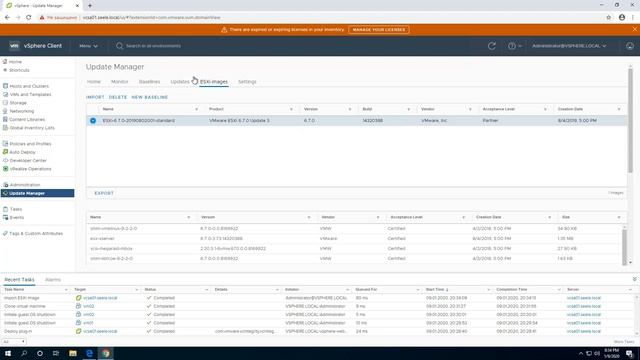Image resolution: width=640 pixels, height=360 pixels.
Task: Toggle the ESXi-6.7.0 image radio button
Action: (x=93, y=120)
